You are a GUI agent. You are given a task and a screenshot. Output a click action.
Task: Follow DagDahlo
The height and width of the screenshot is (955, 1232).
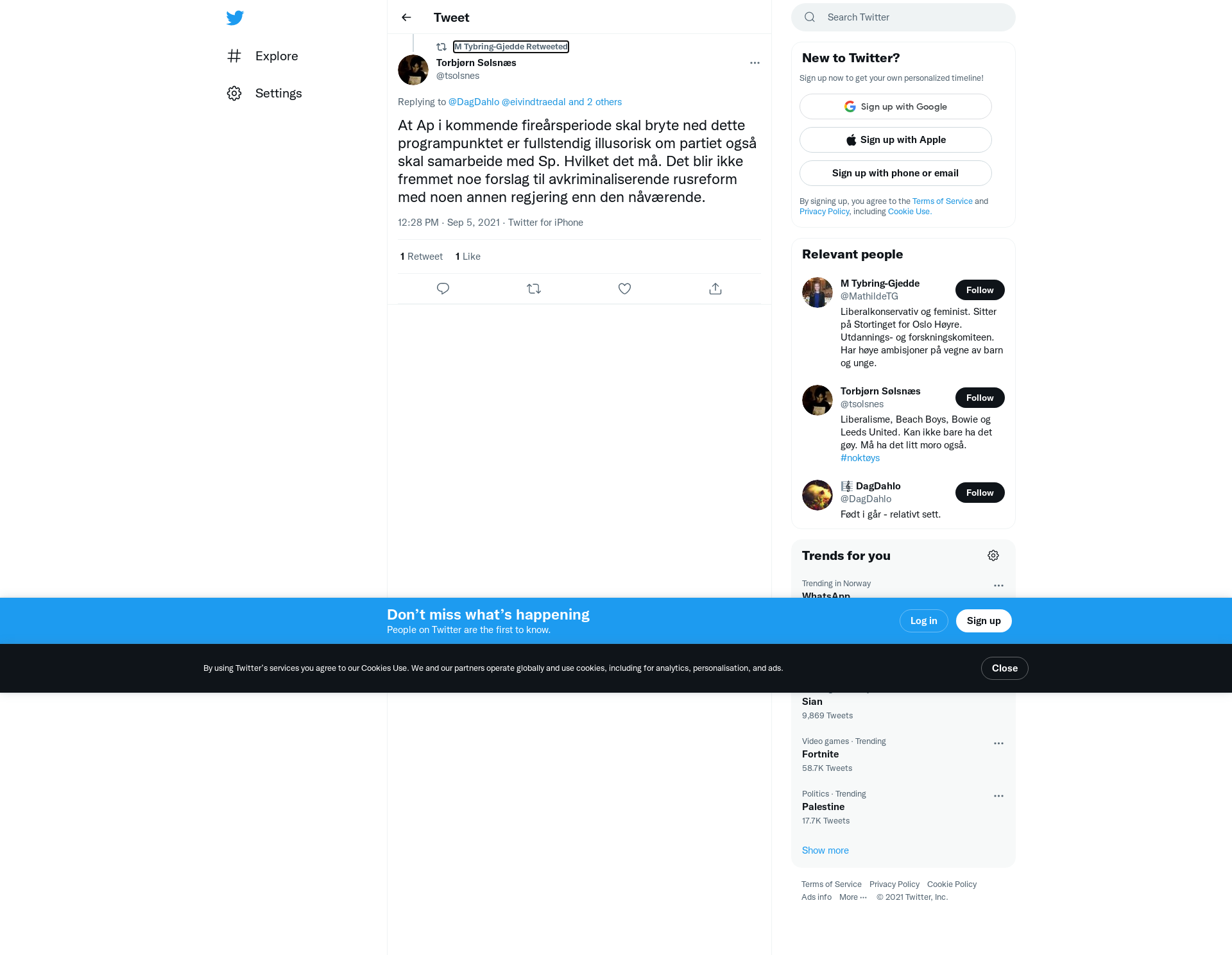click(x=980, y=493)
